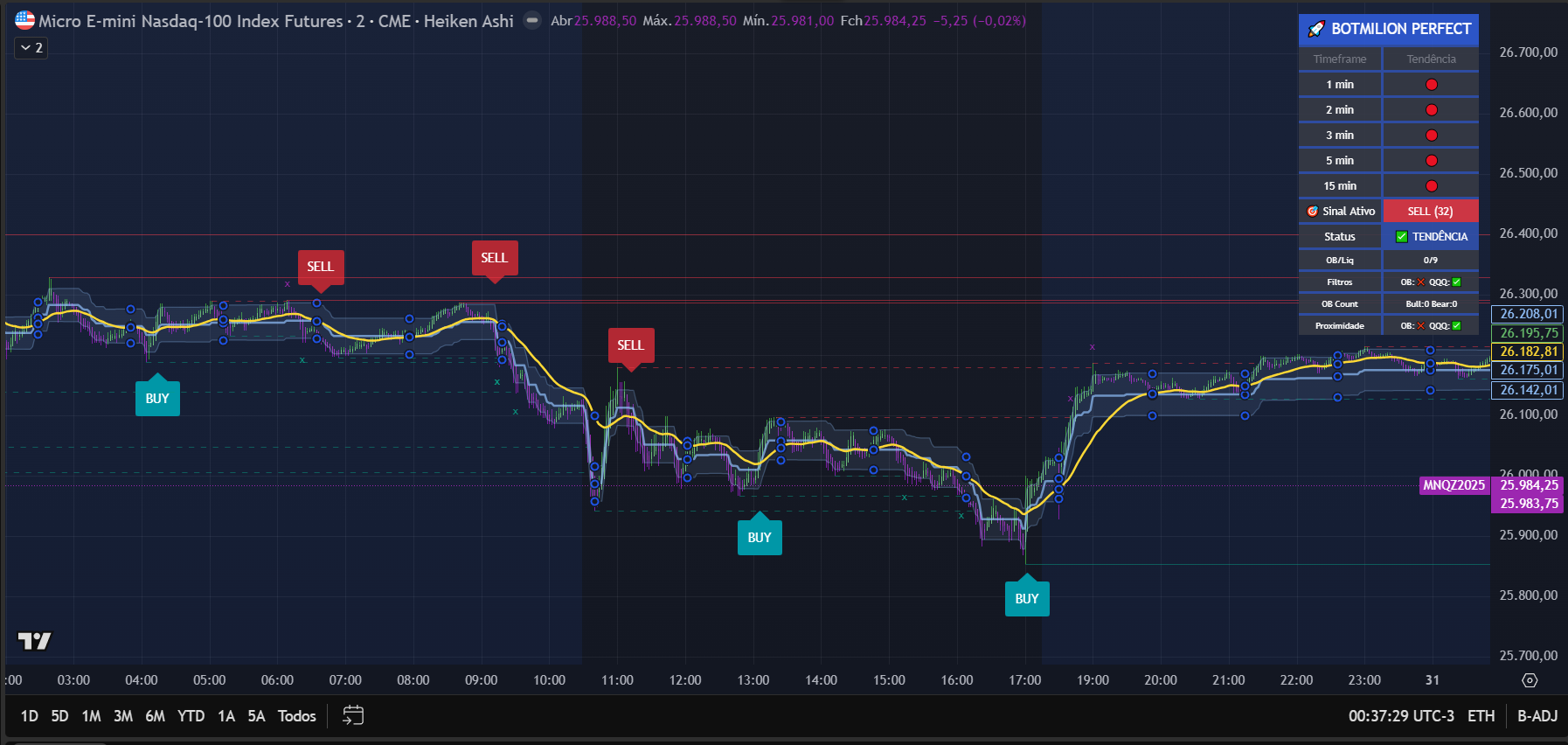The height and width of the screenshot is (745, 1568).
Task: Click the lowest BUY signal marker near 17:00
Action: click(x=1026, y=598)
